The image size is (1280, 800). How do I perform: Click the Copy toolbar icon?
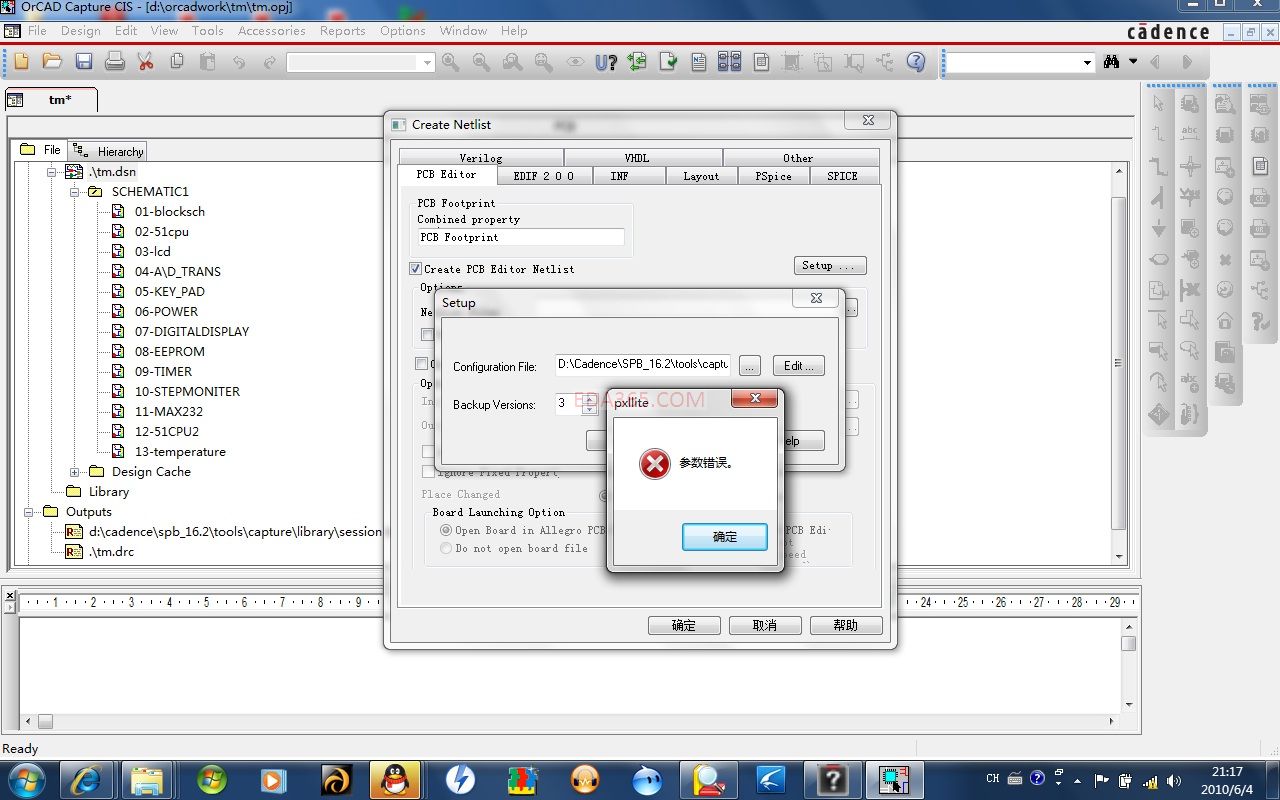(177, 62)
